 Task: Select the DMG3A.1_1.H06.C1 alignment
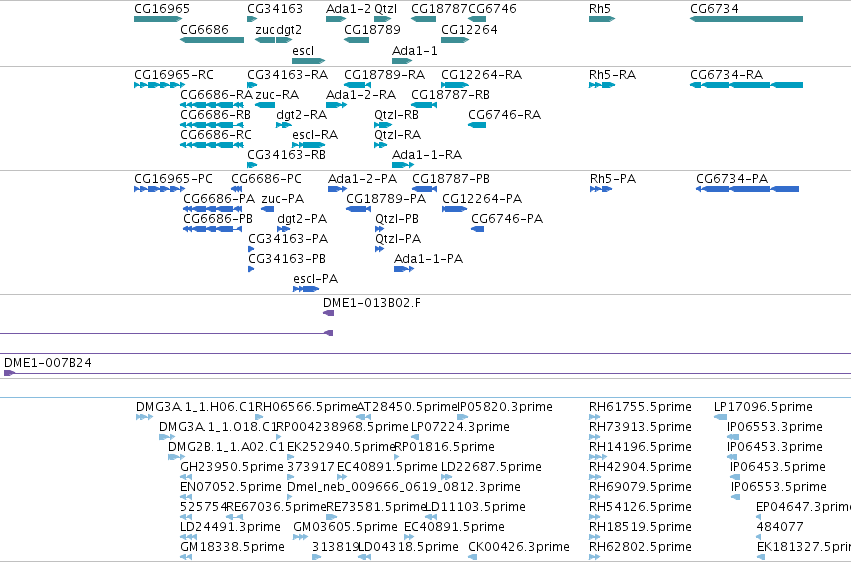pyautogui.click(x=144, y=417)
